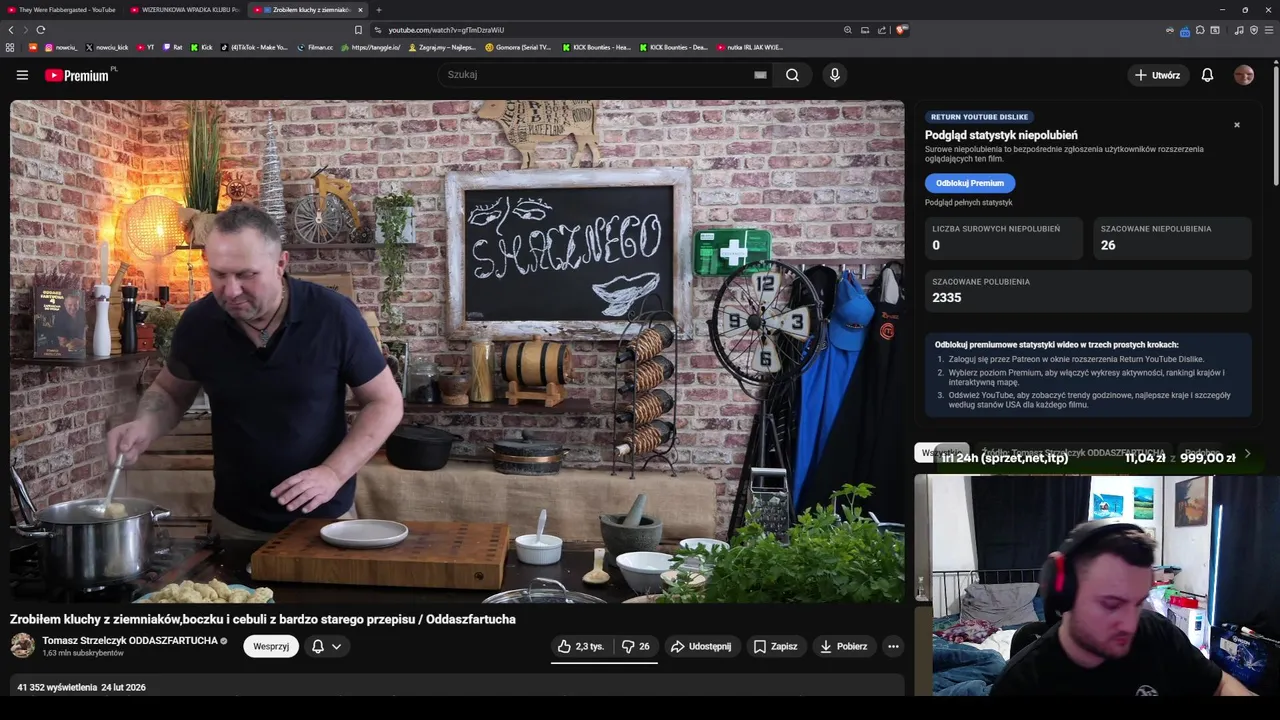1280x720 pixels.
Task: Switch to WIZERUNKOWA WPADKA KLUBU tab
Action: pyautogui.click(x=185, y=10)
